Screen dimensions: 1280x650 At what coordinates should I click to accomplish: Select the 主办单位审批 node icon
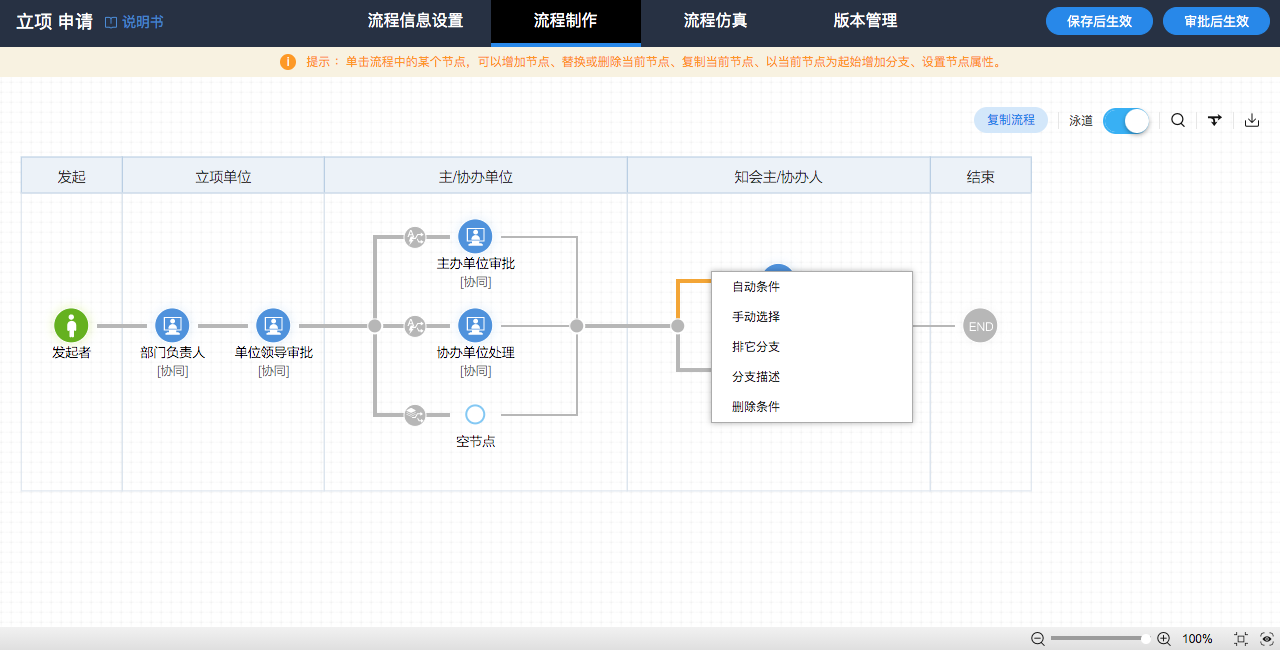click(475, 237)
